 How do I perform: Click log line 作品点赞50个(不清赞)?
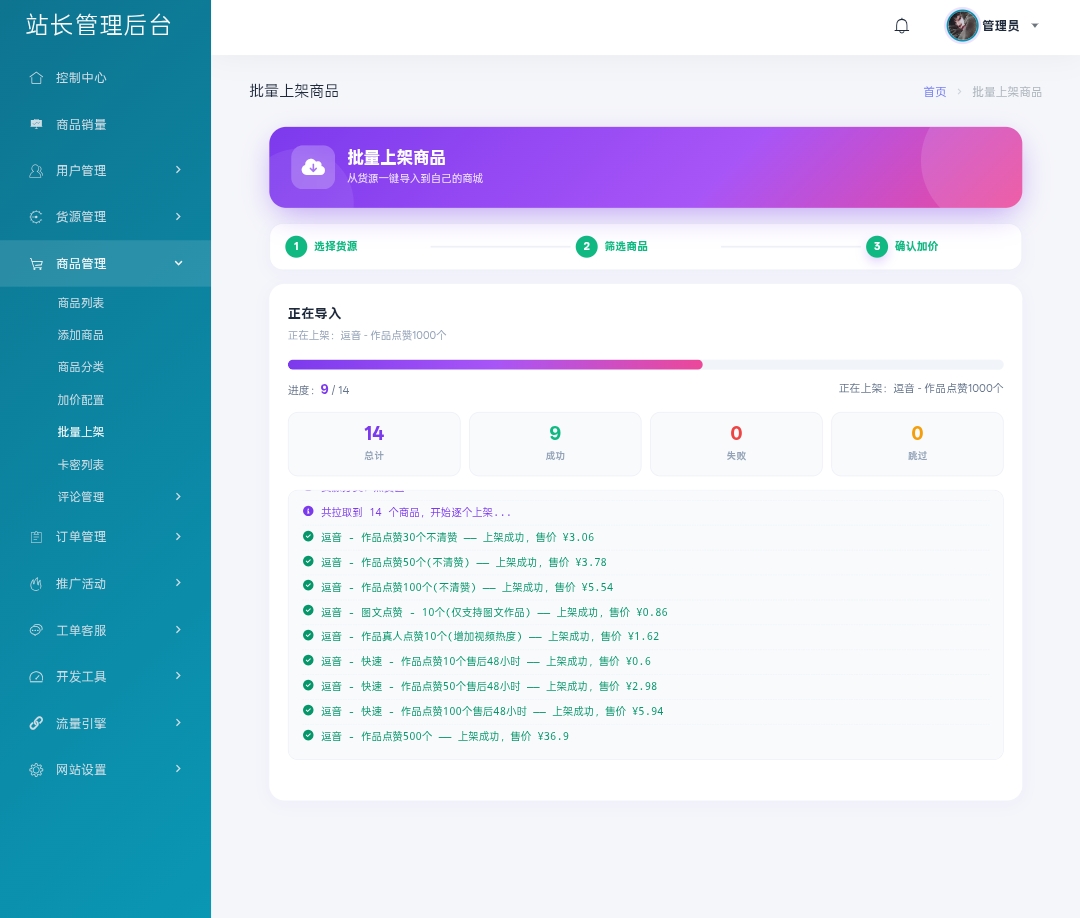click(x=464, y=562)
